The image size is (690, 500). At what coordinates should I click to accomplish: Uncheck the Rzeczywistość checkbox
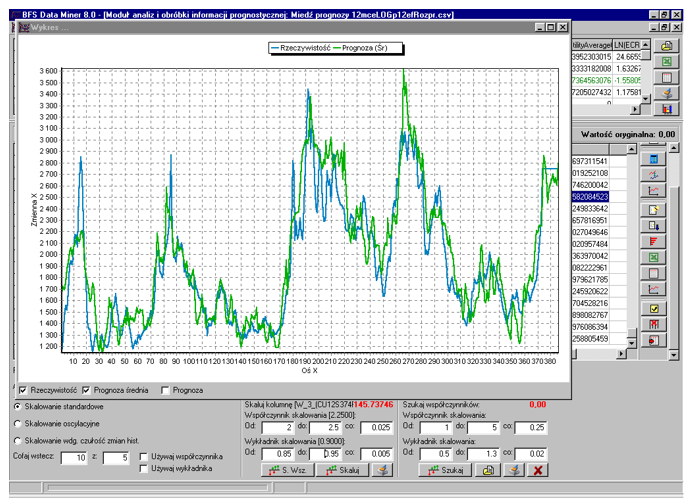point(23,390)
